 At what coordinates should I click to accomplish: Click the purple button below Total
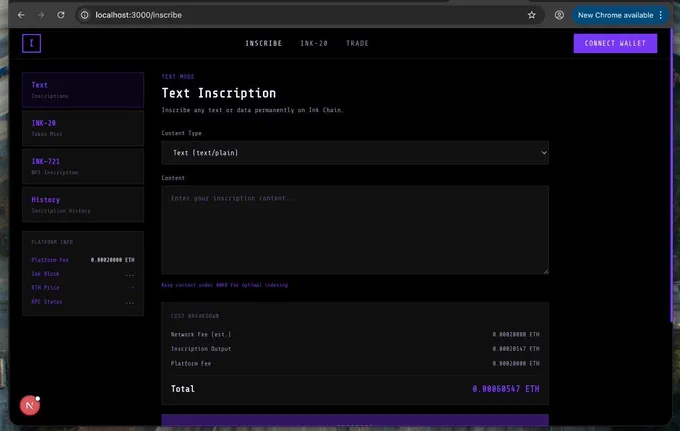tap(355, 420)
